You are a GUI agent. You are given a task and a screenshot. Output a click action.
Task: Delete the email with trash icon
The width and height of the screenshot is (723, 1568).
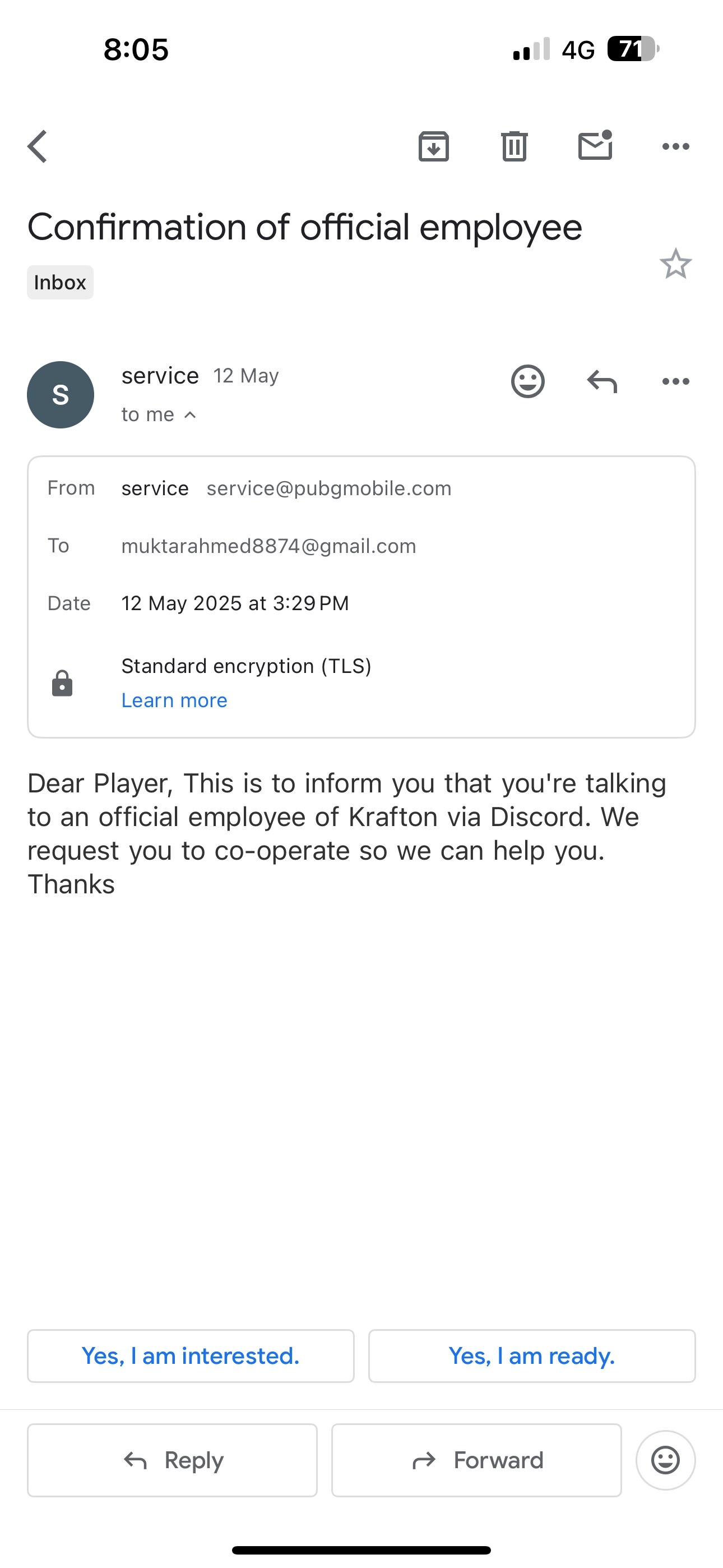tap(515, 147)
